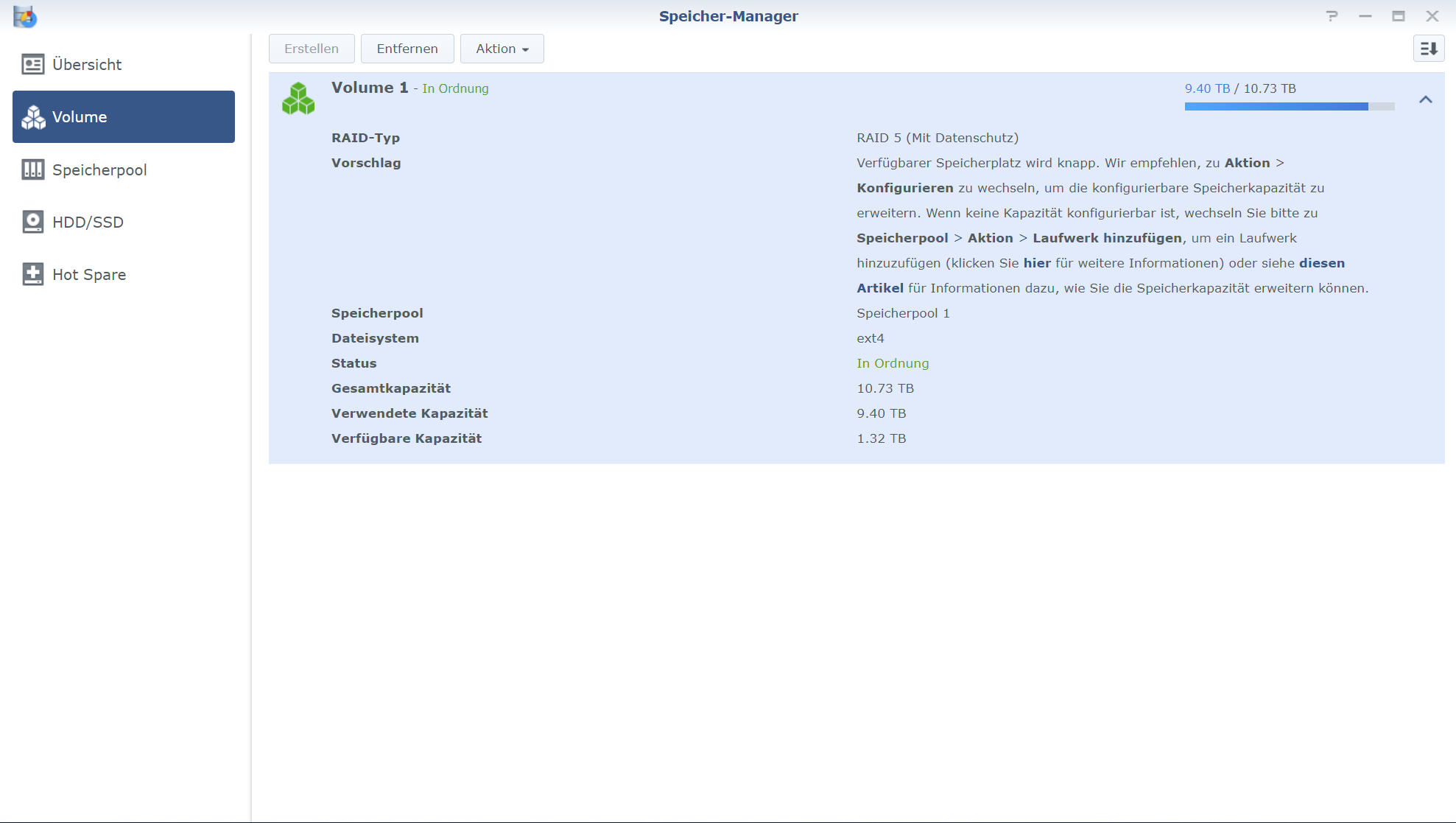Screen dimensions: 1456x823
Task: Open the Aktion dropdown menu
Action: (x=502, y=49)
